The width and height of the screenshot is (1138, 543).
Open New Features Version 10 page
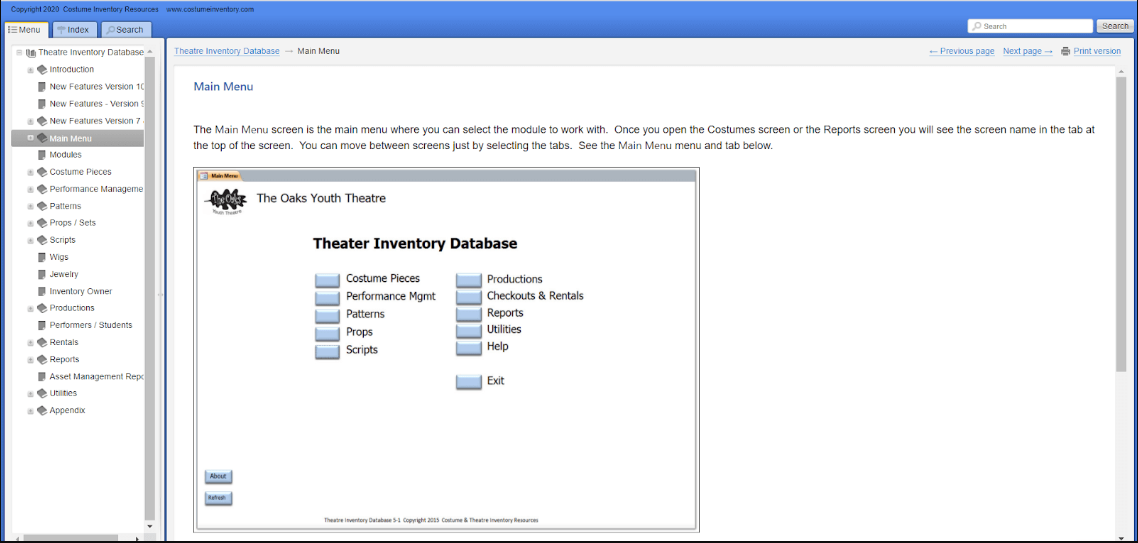97,86
